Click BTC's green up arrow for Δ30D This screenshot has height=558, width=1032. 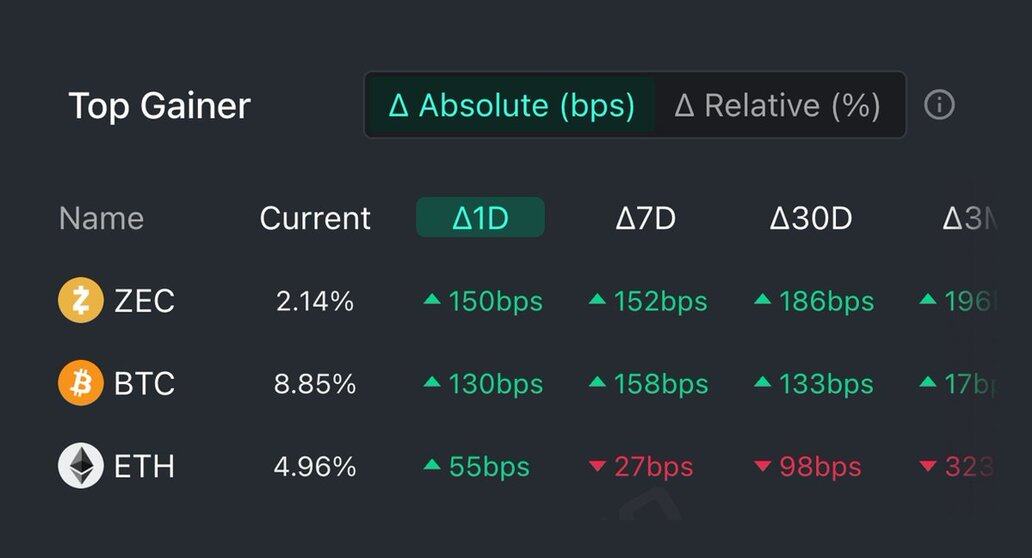pyautogui.click(x=762, y=382)
